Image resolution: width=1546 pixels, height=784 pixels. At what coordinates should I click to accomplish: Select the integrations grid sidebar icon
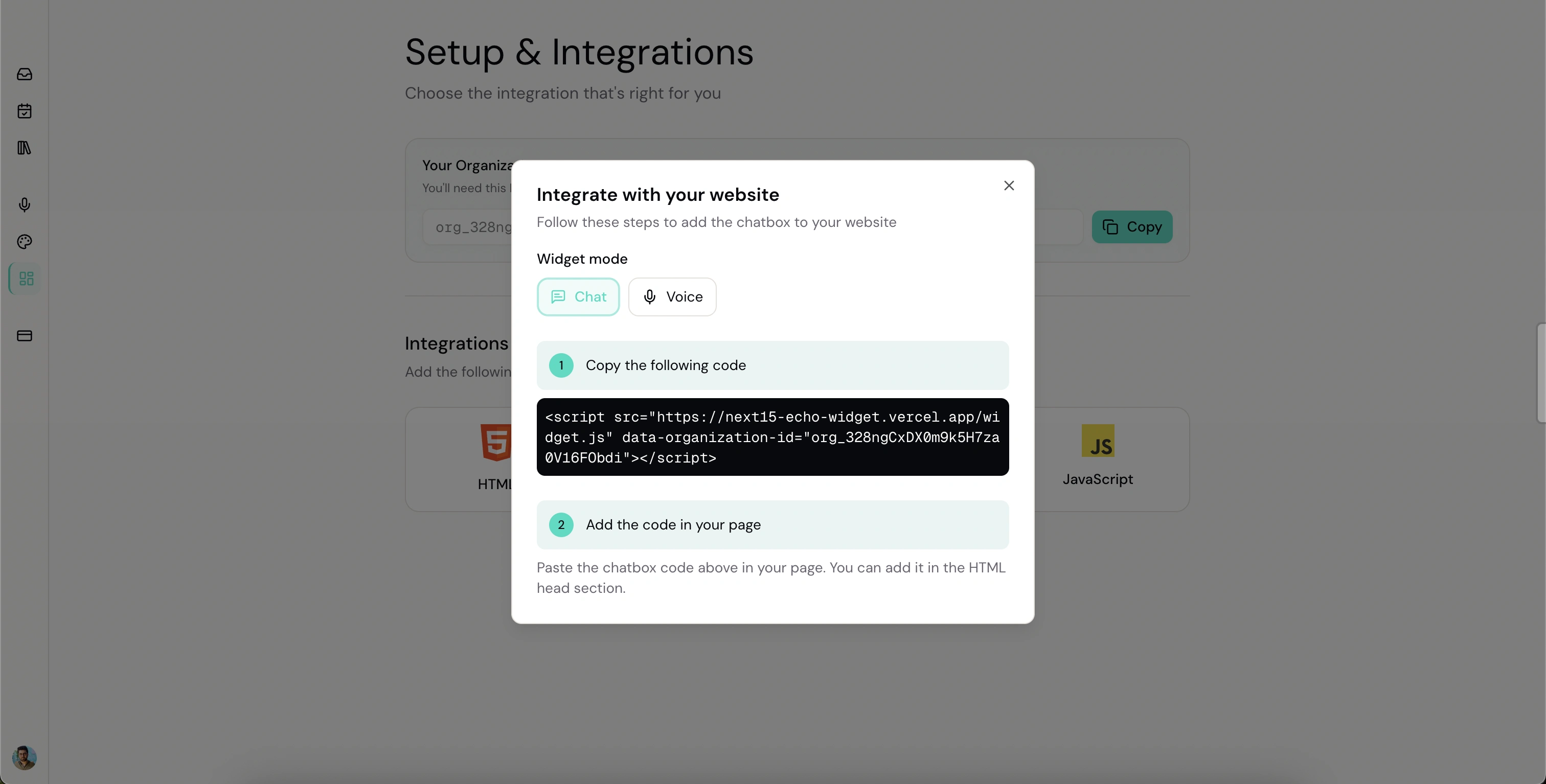point(26,279)
